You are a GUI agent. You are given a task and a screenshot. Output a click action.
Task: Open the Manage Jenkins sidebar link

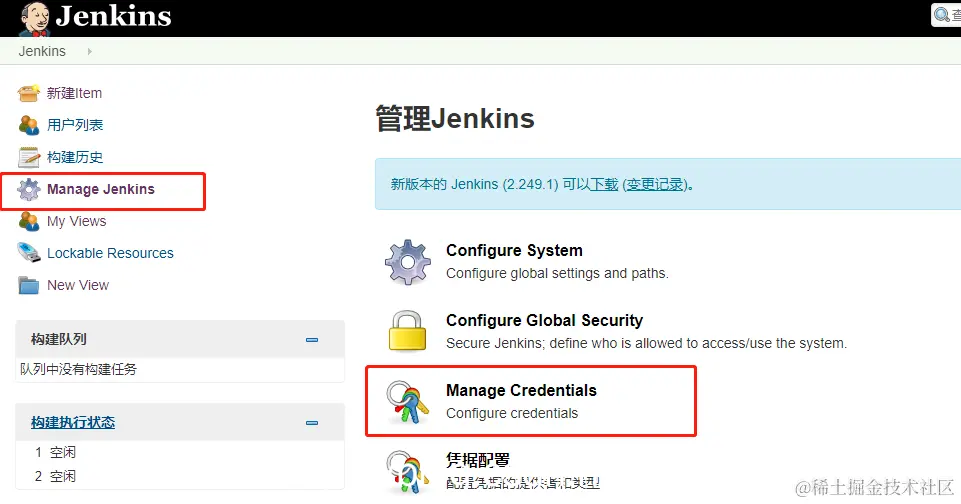(x=101, y=189)
